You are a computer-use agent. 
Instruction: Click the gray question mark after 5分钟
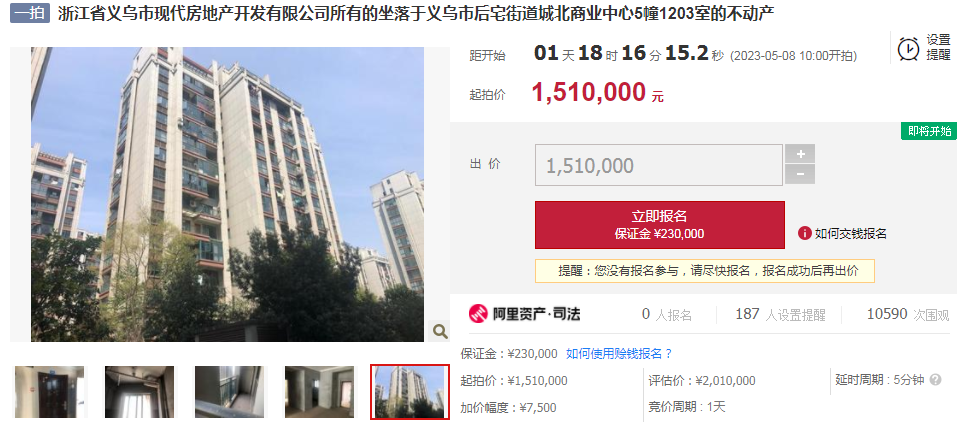tap(935, 380)
